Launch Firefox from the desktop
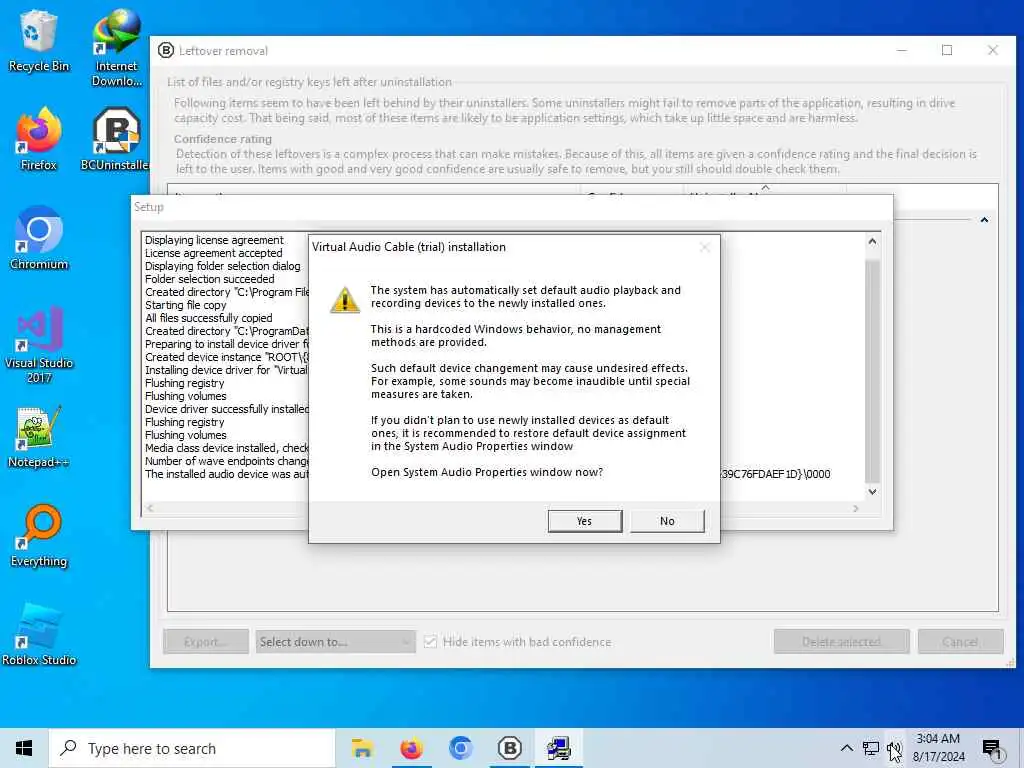 point(39,138)
